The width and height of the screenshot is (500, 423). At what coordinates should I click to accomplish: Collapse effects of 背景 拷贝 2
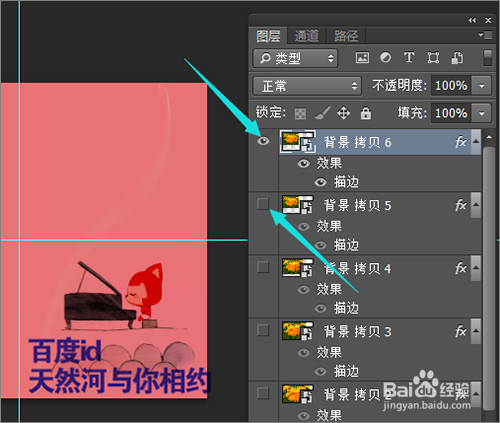point(476,394)
